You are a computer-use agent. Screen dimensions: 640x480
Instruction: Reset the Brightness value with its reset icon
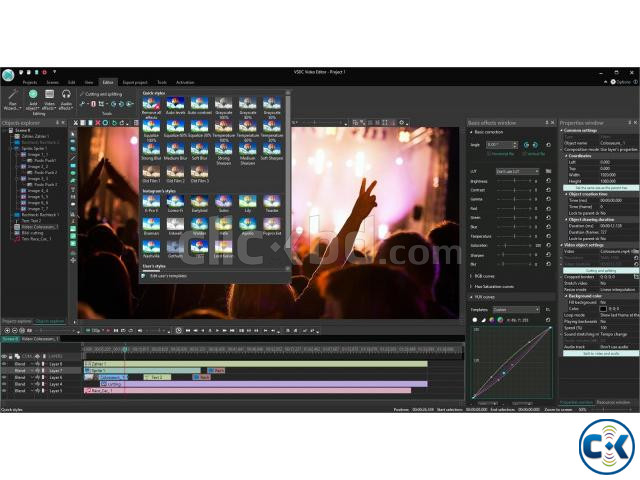(x=549, y=180)
